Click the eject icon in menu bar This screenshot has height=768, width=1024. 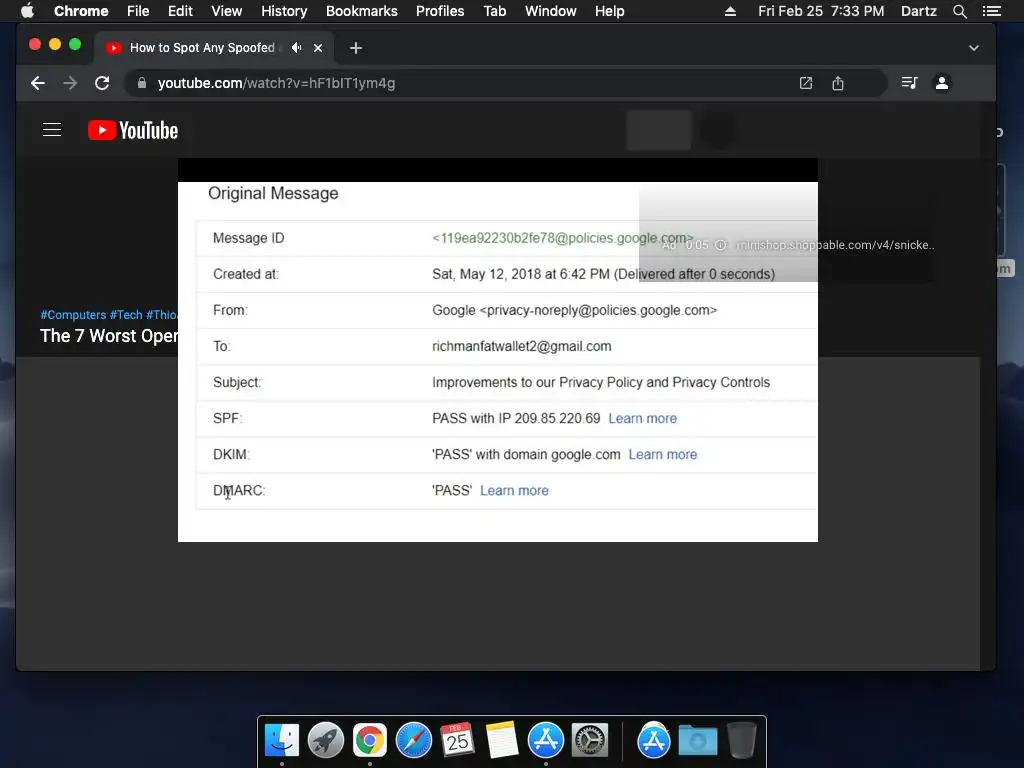point(730,11)
